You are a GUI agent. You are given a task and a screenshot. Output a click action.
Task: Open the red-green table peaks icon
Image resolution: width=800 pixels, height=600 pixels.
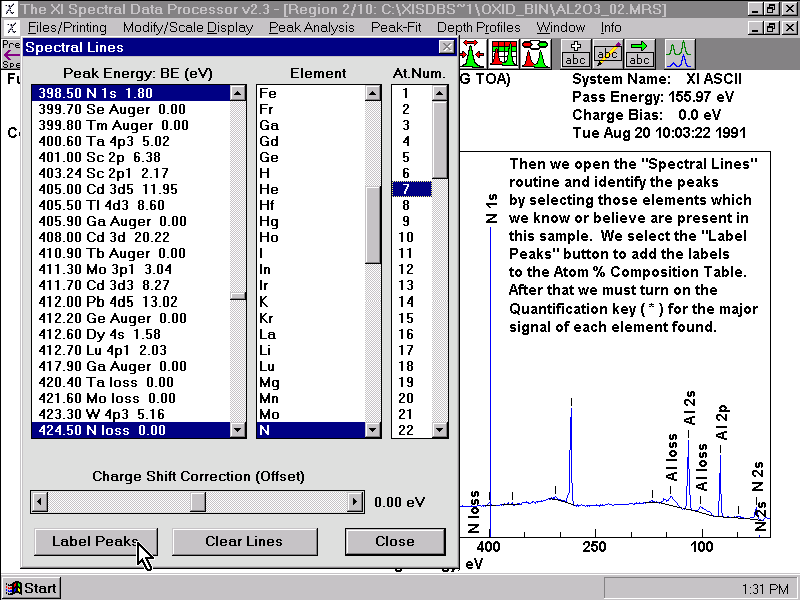click(x=504, y=54)
